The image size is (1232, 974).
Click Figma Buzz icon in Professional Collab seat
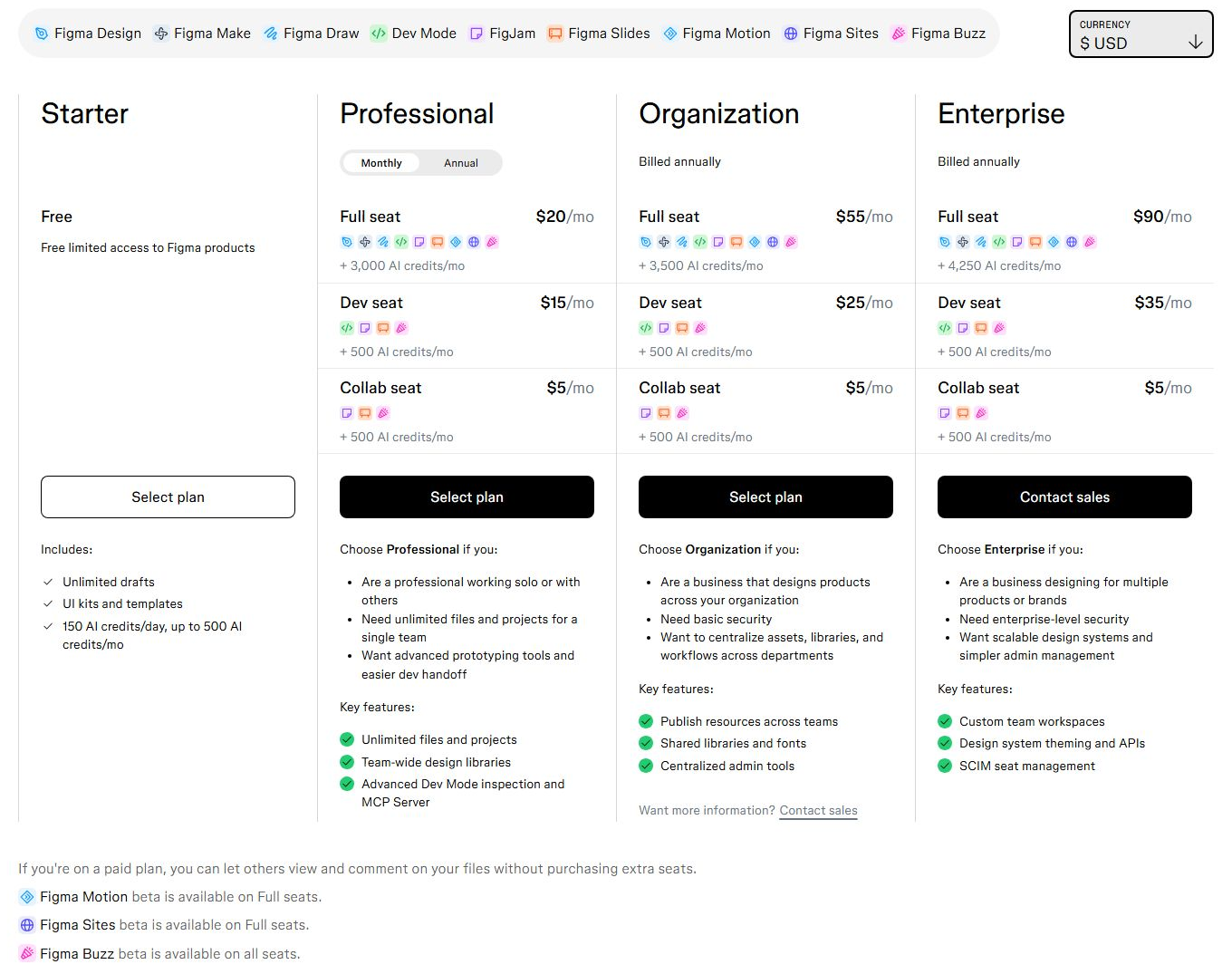pos(383,413)
